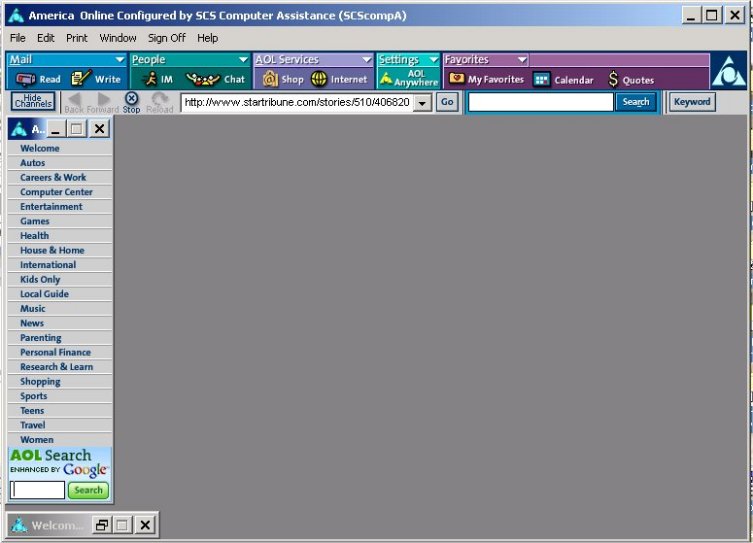Open the Window menu
This screenshot has height=543, width=753.
pyautogui.click(x=118, y=38)
